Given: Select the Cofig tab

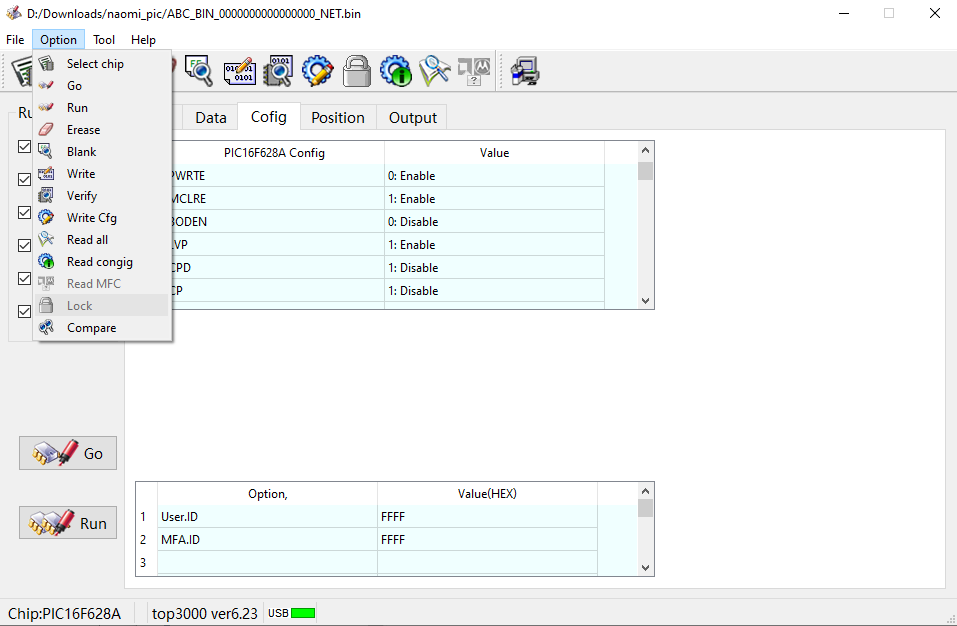Looking at the screenshot, I should pyautogui.click(x=269, y=117).
